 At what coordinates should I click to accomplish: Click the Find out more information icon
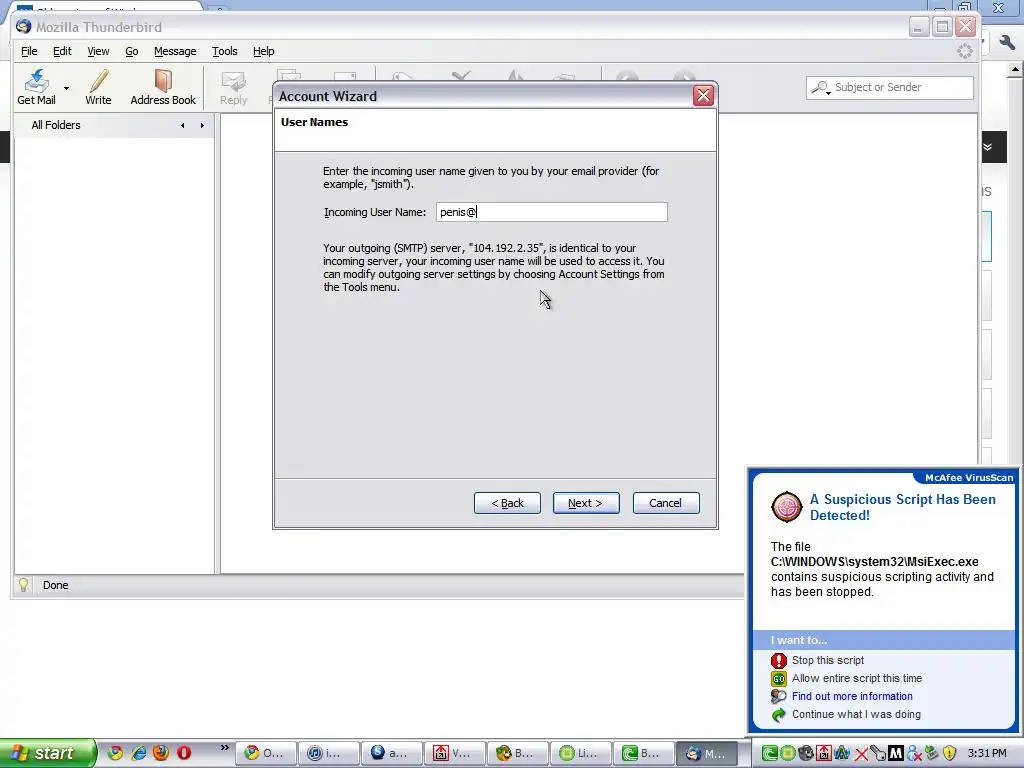778,697
